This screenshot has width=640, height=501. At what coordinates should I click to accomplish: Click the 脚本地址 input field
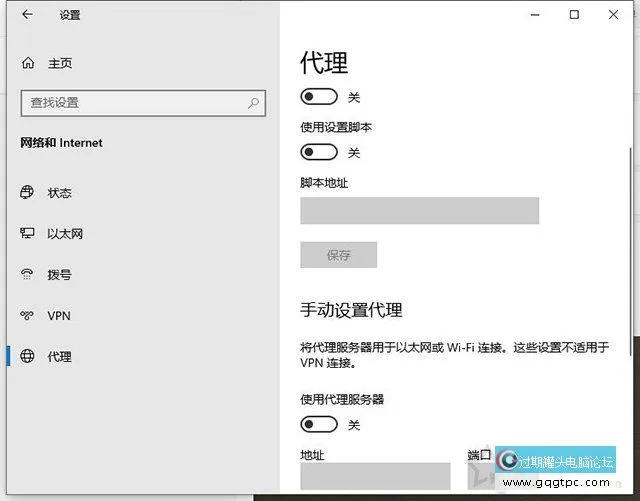point(420,211)
